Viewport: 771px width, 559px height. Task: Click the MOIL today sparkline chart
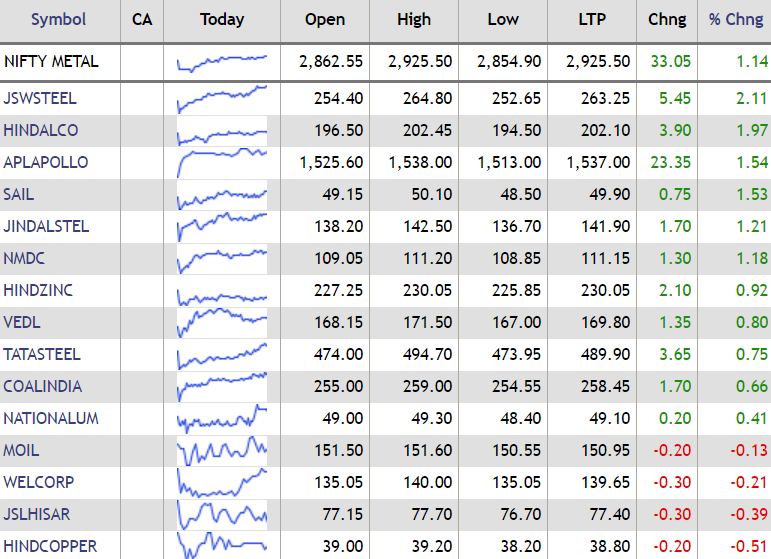coord(222,450)
